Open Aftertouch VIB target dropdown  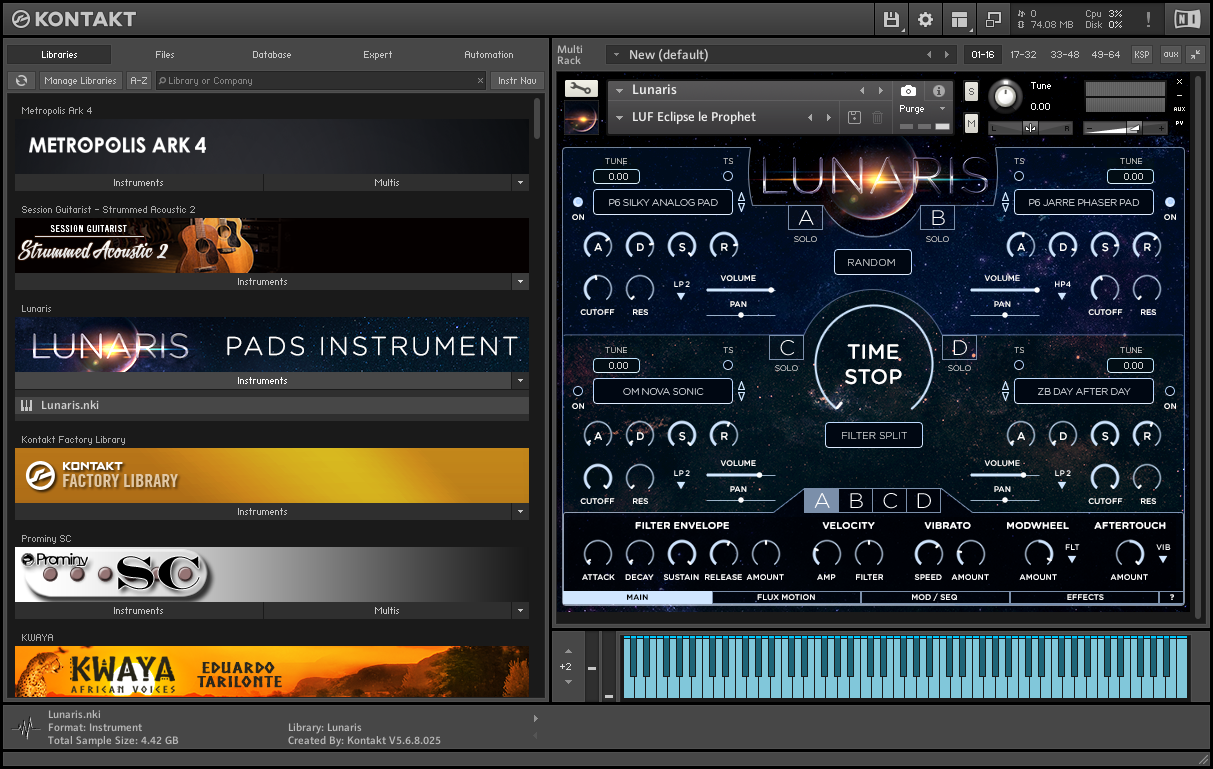click(x=1163, y=555)
